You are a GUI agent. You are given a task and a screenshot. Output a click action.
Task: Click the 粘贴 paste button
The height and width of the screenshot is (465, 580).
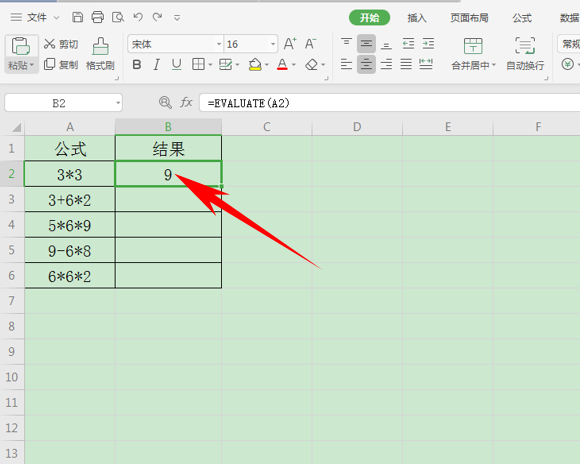tap(21, 54)
